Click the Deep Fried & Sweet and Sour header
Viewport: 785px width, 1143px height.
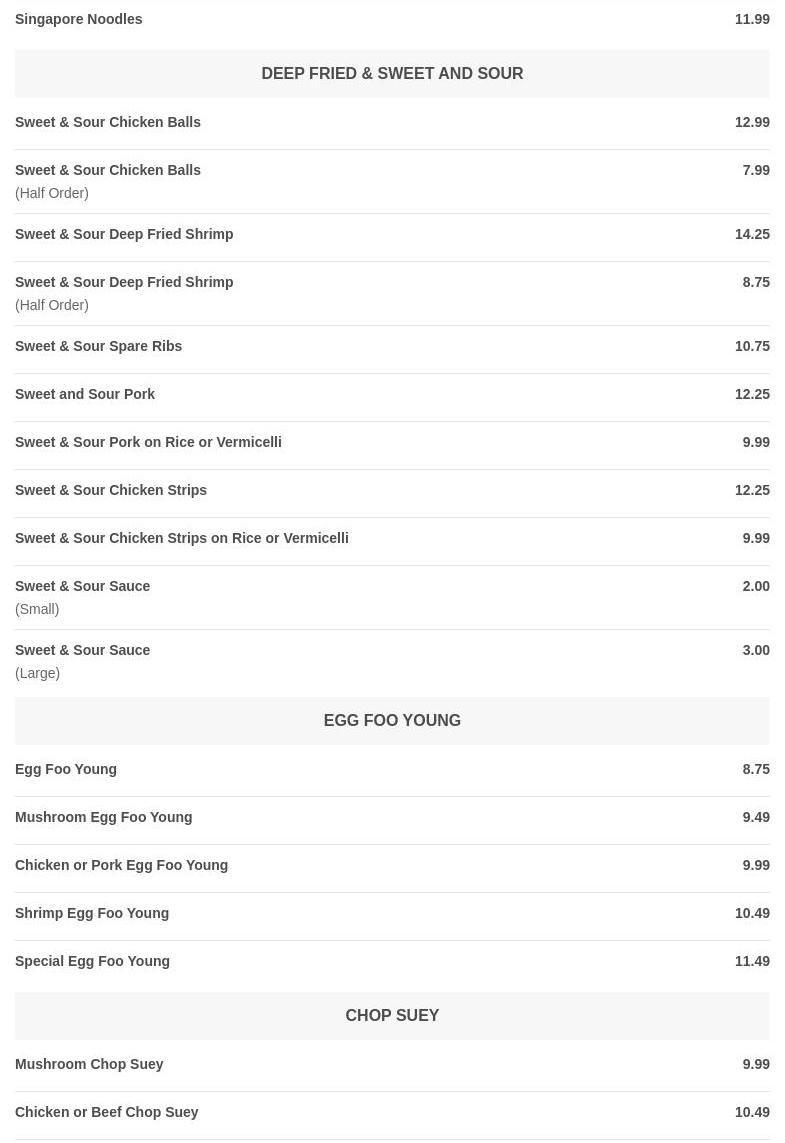tap(392, 74)
